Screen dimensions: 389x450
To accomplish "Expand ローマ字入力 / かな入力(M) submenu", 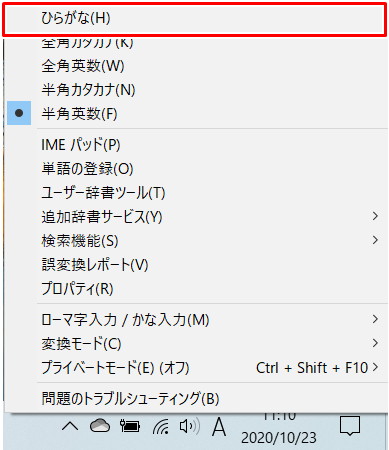I will pyautogui.click(x=196, y=320).
